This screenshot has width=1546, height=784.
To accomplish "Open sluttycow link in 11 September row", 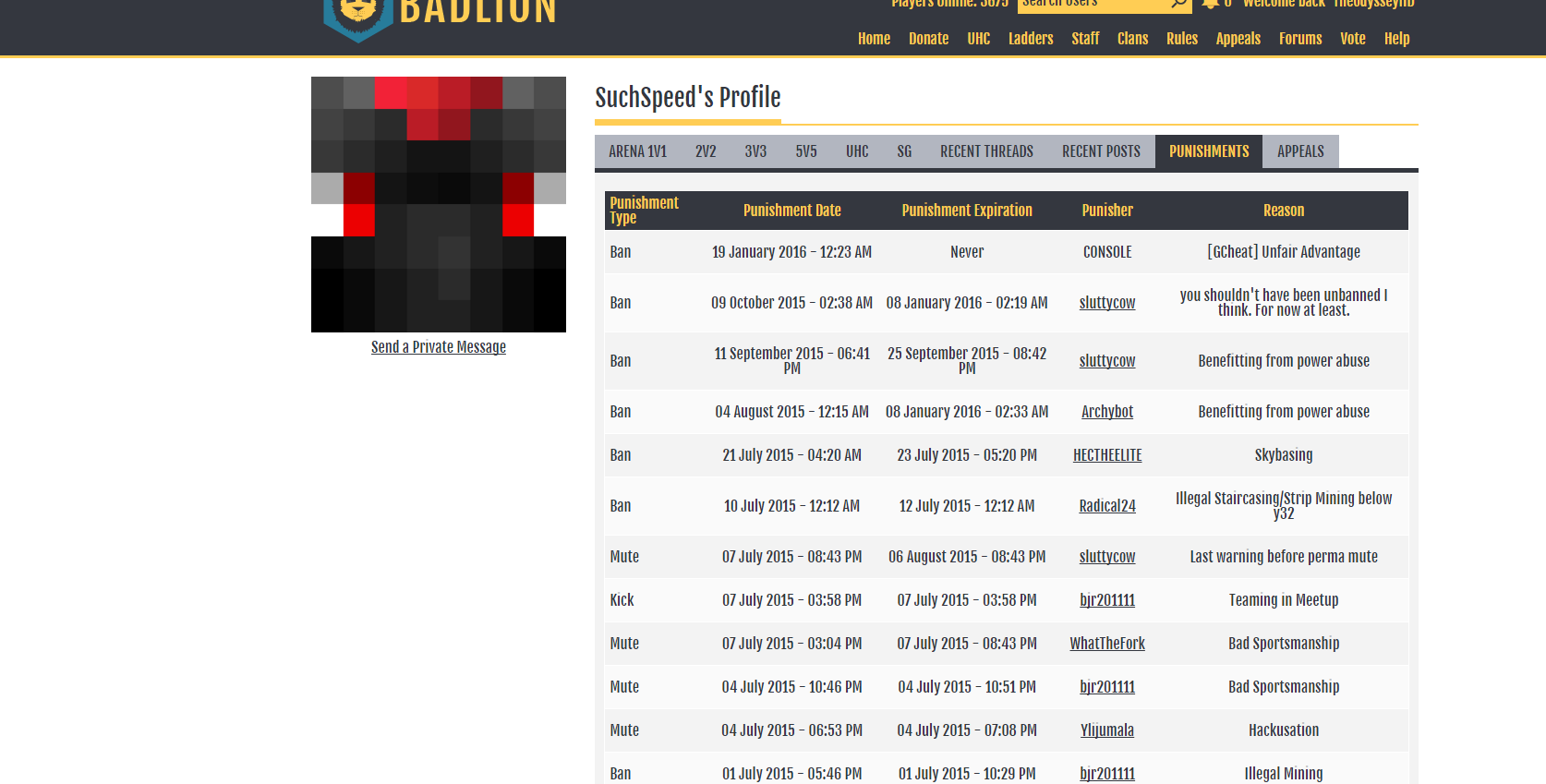I will (1107, 361).
